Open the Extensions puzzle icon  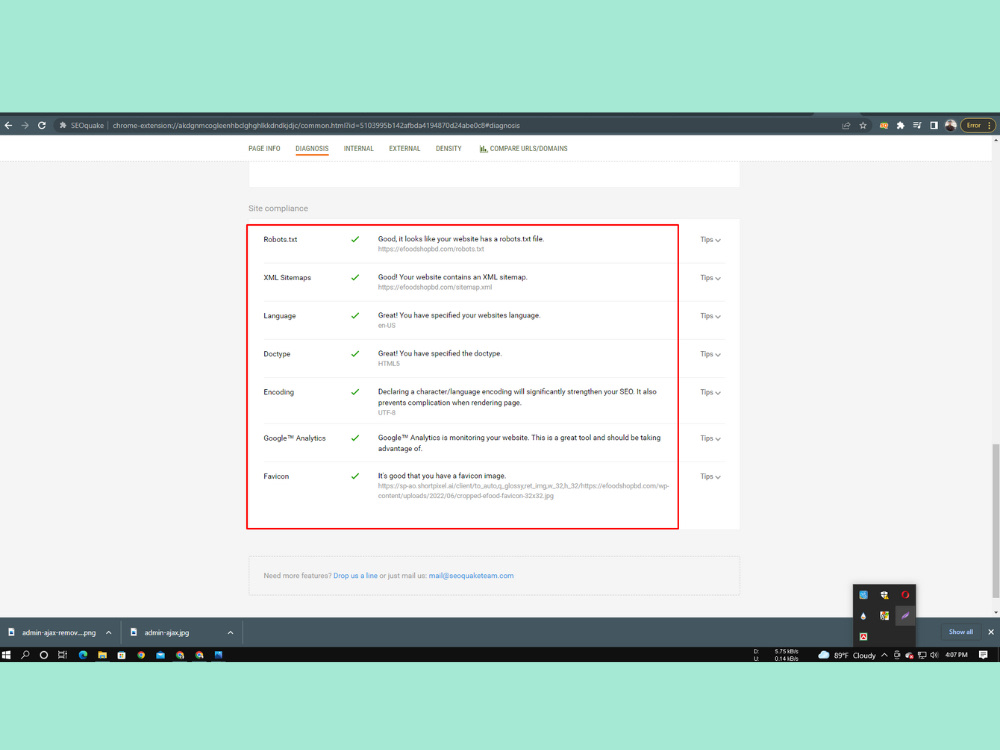point(901,126)
